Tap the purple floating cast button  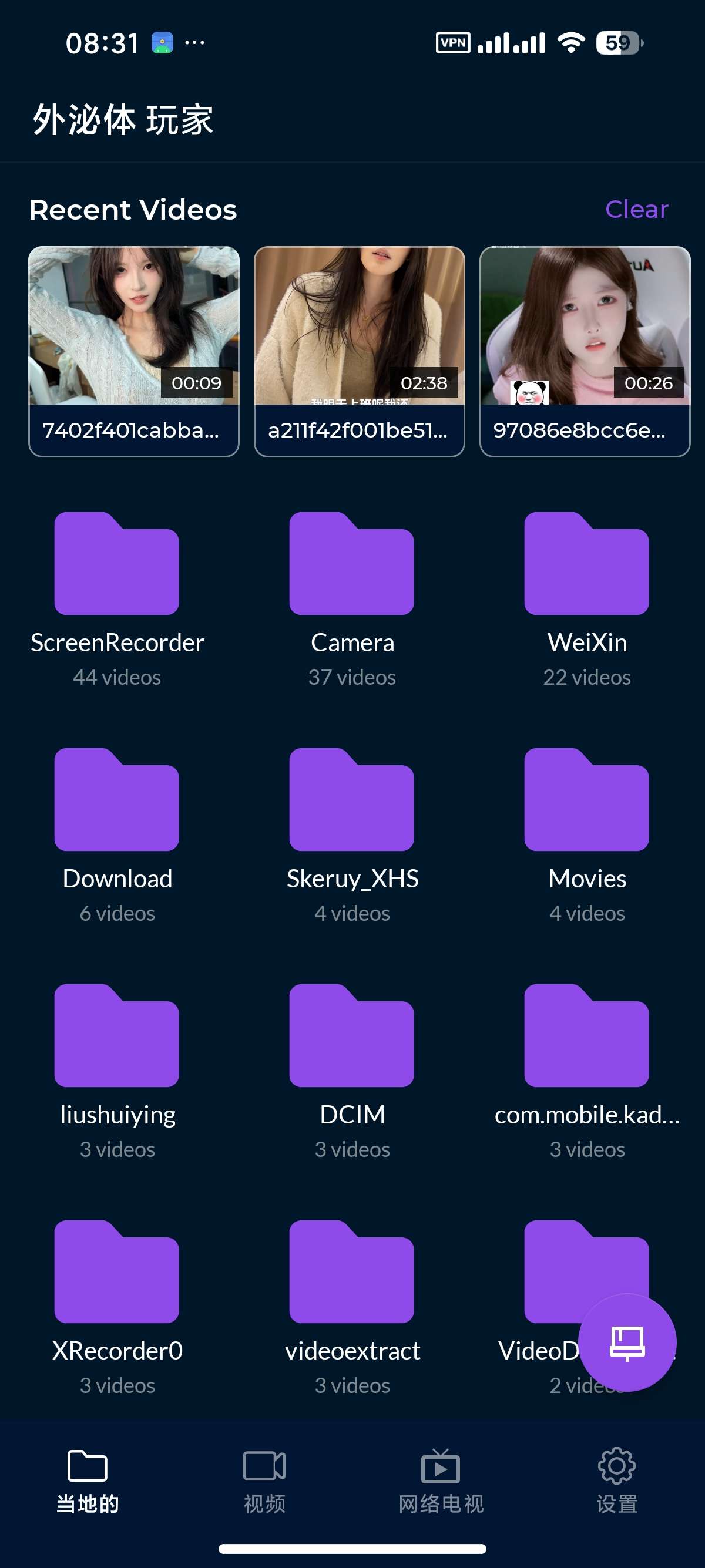[626, 1342]
